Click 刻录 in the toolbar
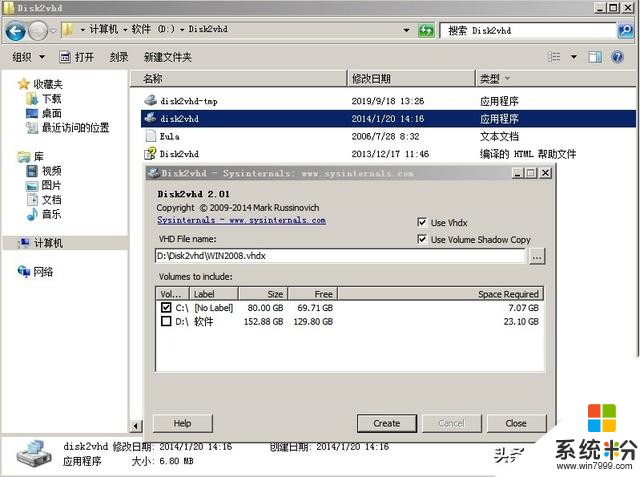The height and width of the screenshot is (477, 640). coord(119,57)
